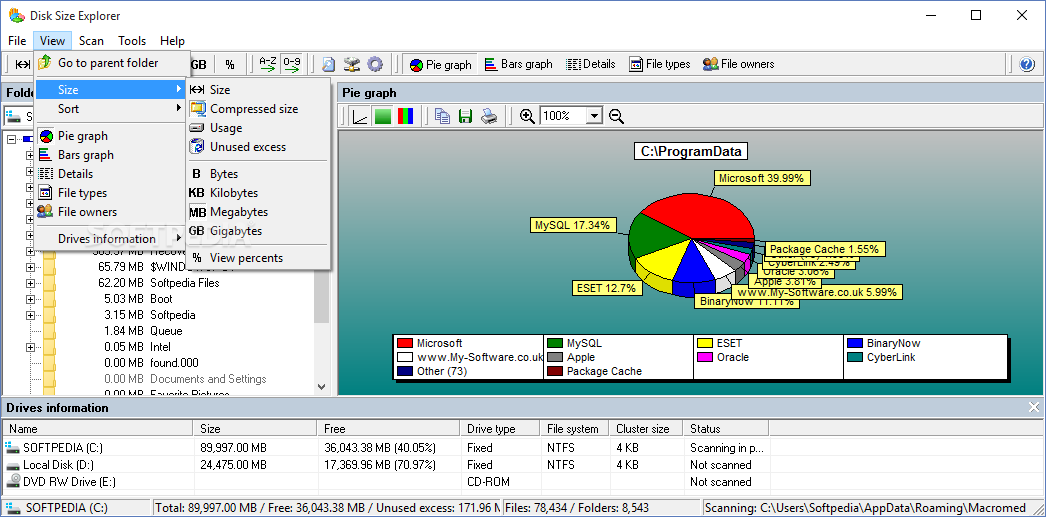Choose Usage in the Size submenu
The image size is (1046, 517).
point(257,127)
